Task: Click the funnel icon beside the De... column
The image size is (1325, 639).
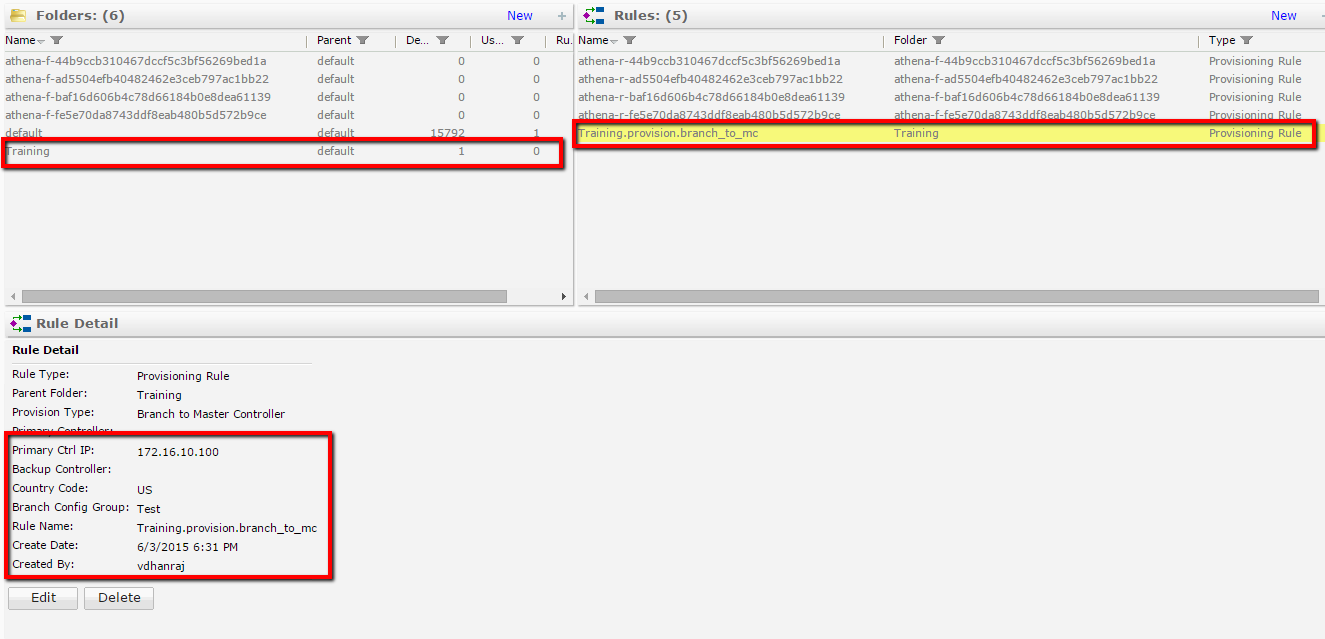Action: [x=442, y=41]
